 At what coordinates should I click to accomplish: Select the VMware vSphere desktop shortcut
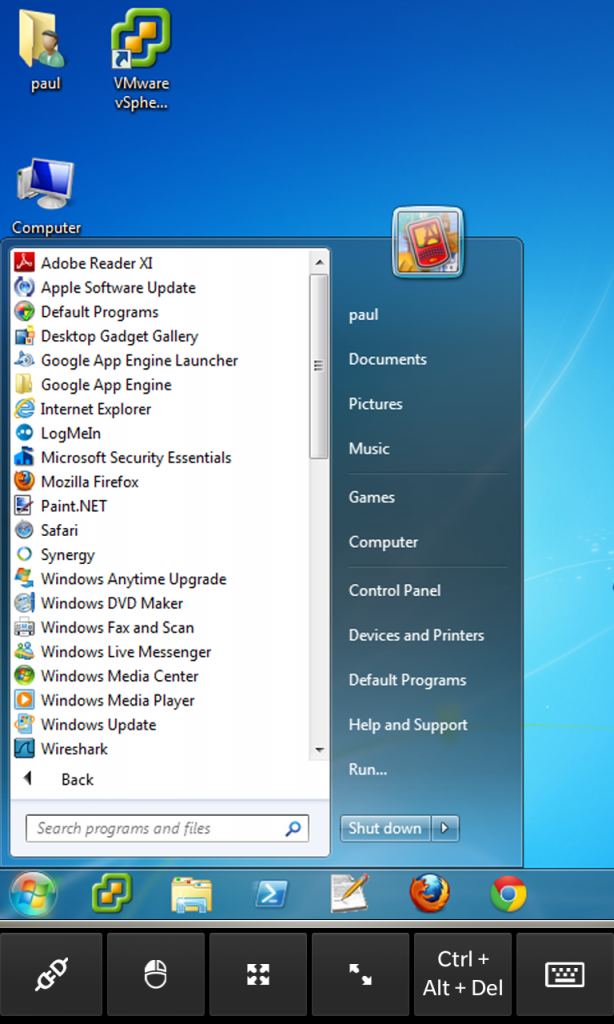tap(141, 59)
